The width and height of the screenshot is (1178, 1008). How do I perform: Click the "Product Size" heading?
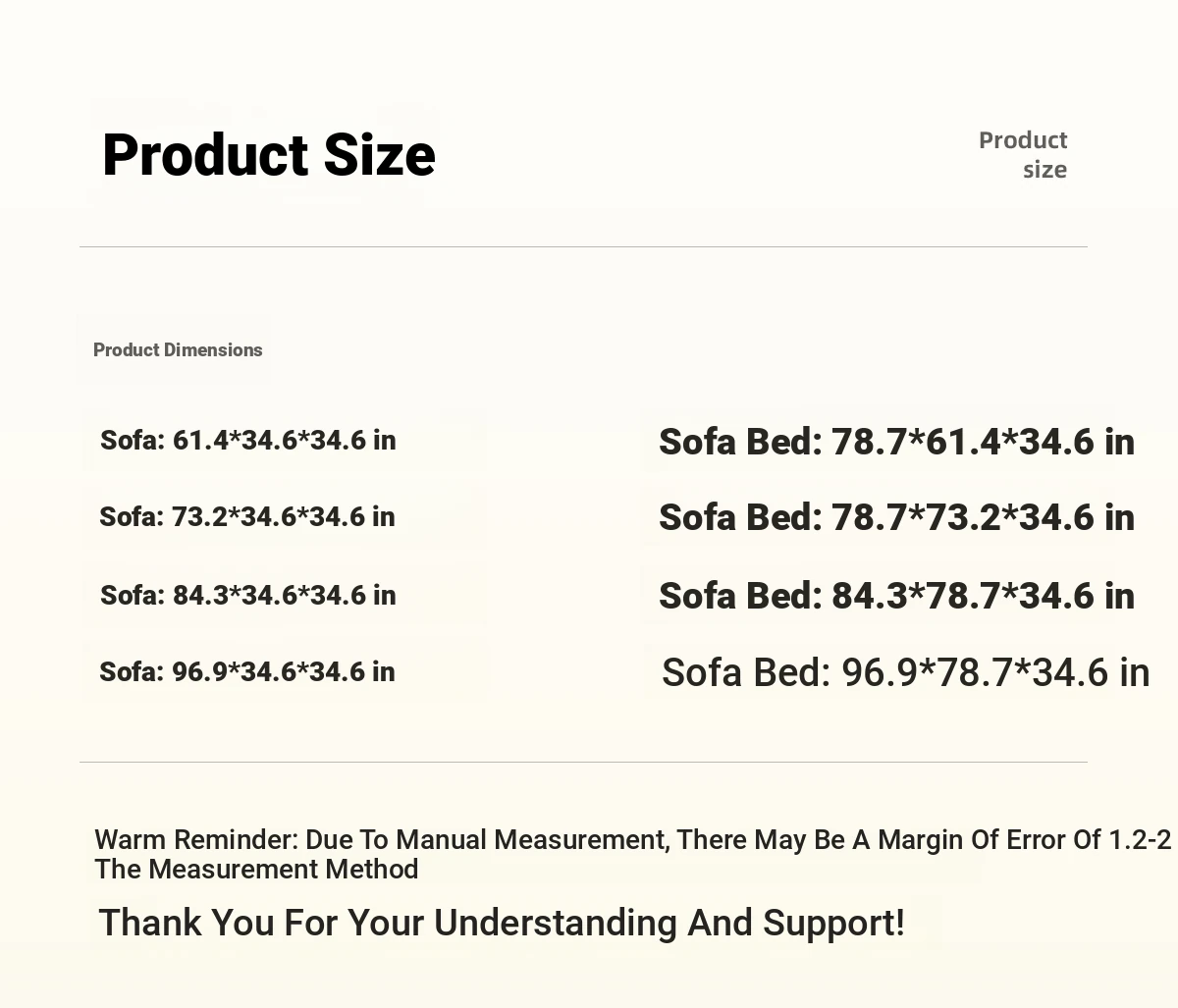268,155
